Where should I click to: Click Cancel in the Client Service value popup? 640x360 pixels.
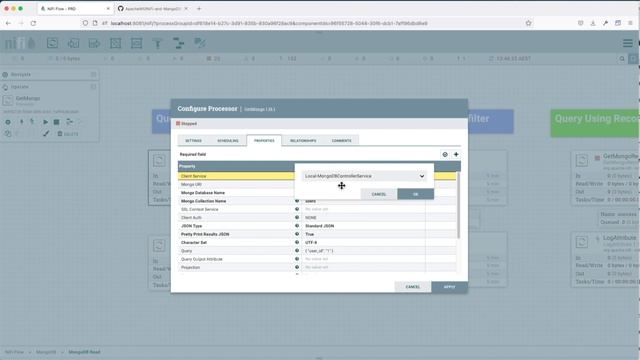coord(379,194)
